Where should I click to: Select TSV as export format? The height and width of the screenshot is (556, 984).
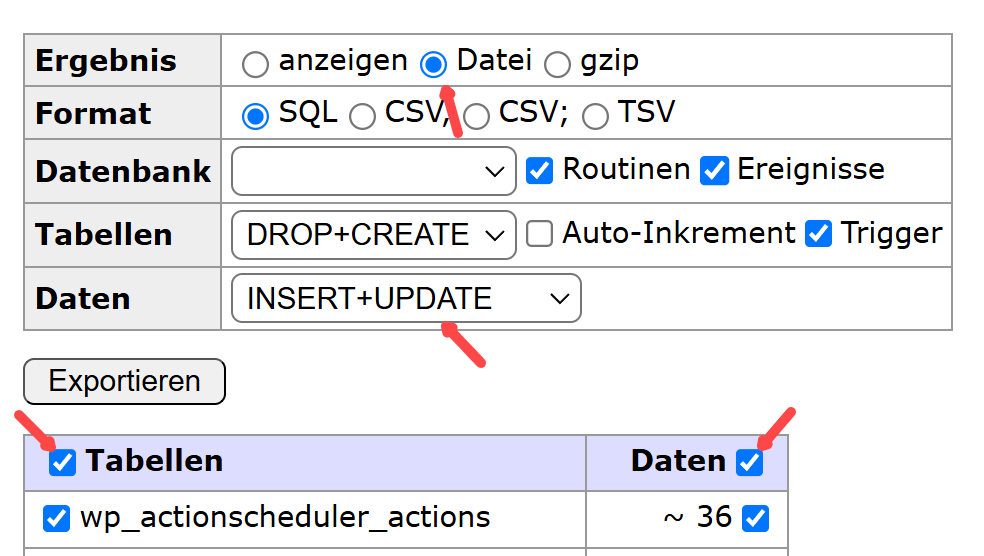point(595,116)
